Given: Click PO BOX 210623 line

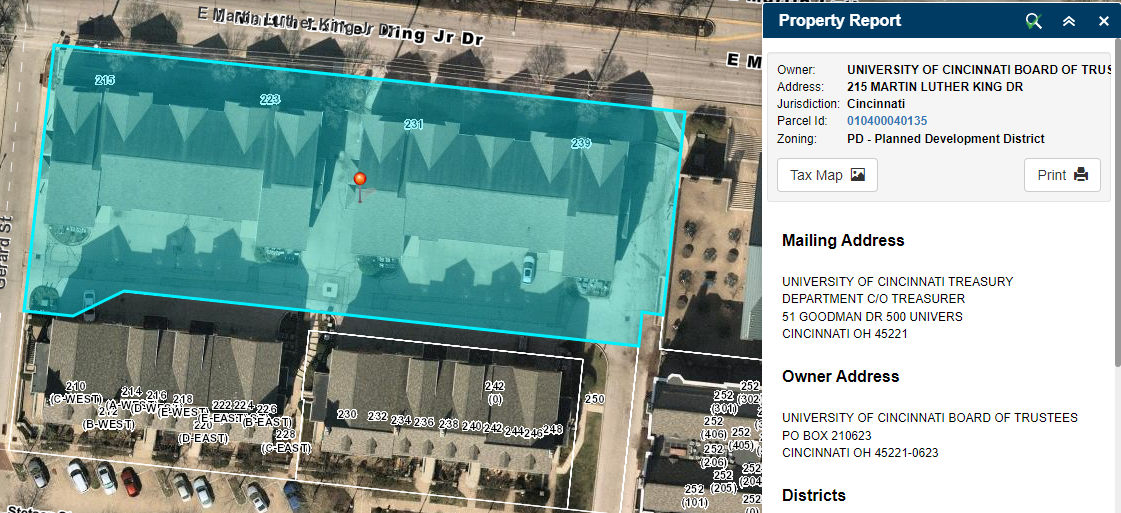Looking at the screenshot, I should [826, 435].
